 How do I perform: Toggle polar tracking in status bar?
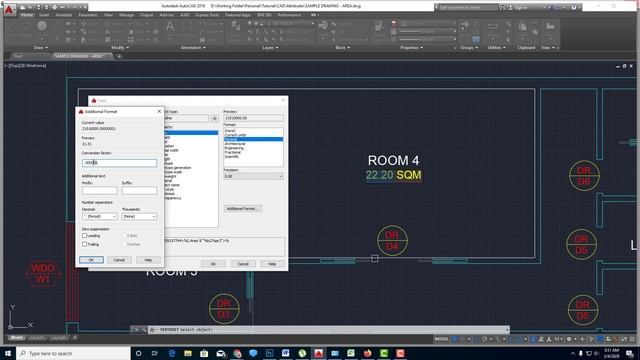484,339
